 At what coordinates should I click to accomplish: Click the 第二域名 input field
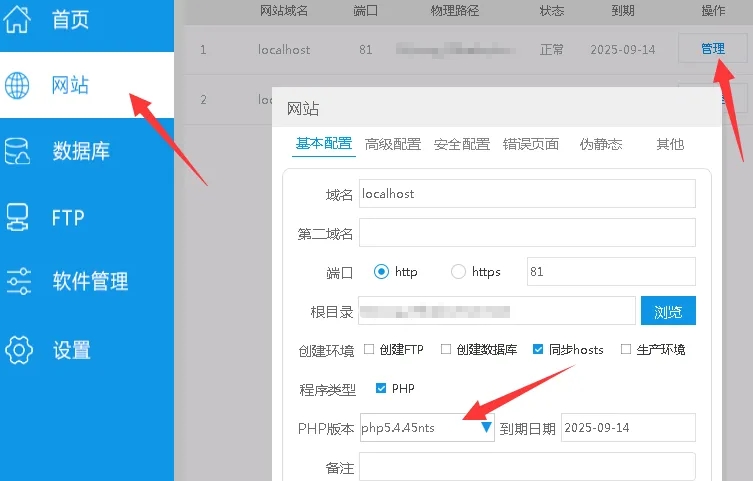(x=527, y=233)
